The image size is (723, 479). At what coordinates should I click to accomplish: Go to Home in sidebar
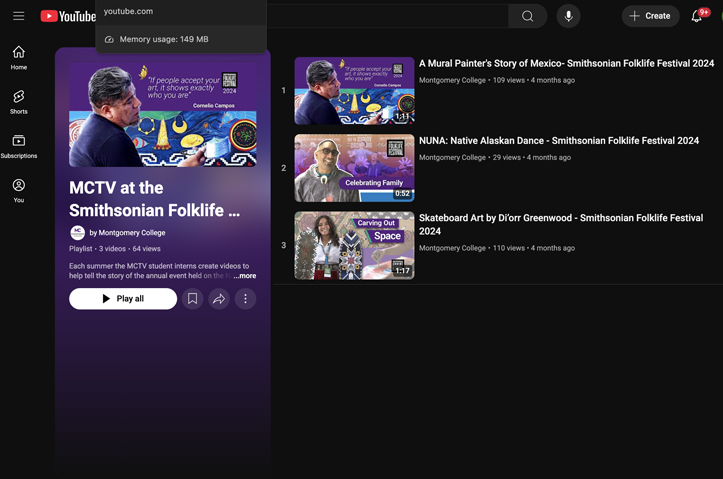coord(18,58)
